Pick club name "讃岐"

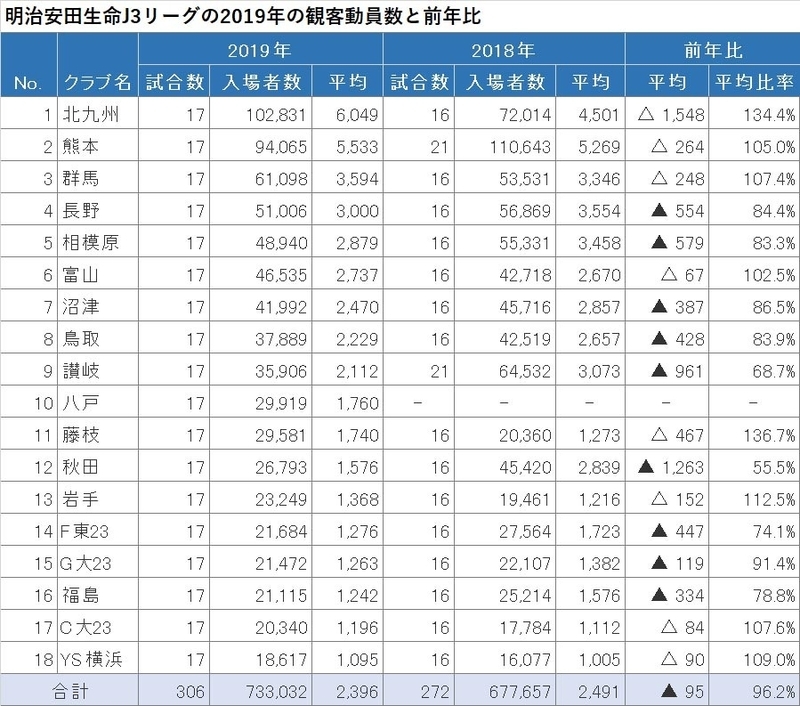pyautogui.click(x=81, y=371)
